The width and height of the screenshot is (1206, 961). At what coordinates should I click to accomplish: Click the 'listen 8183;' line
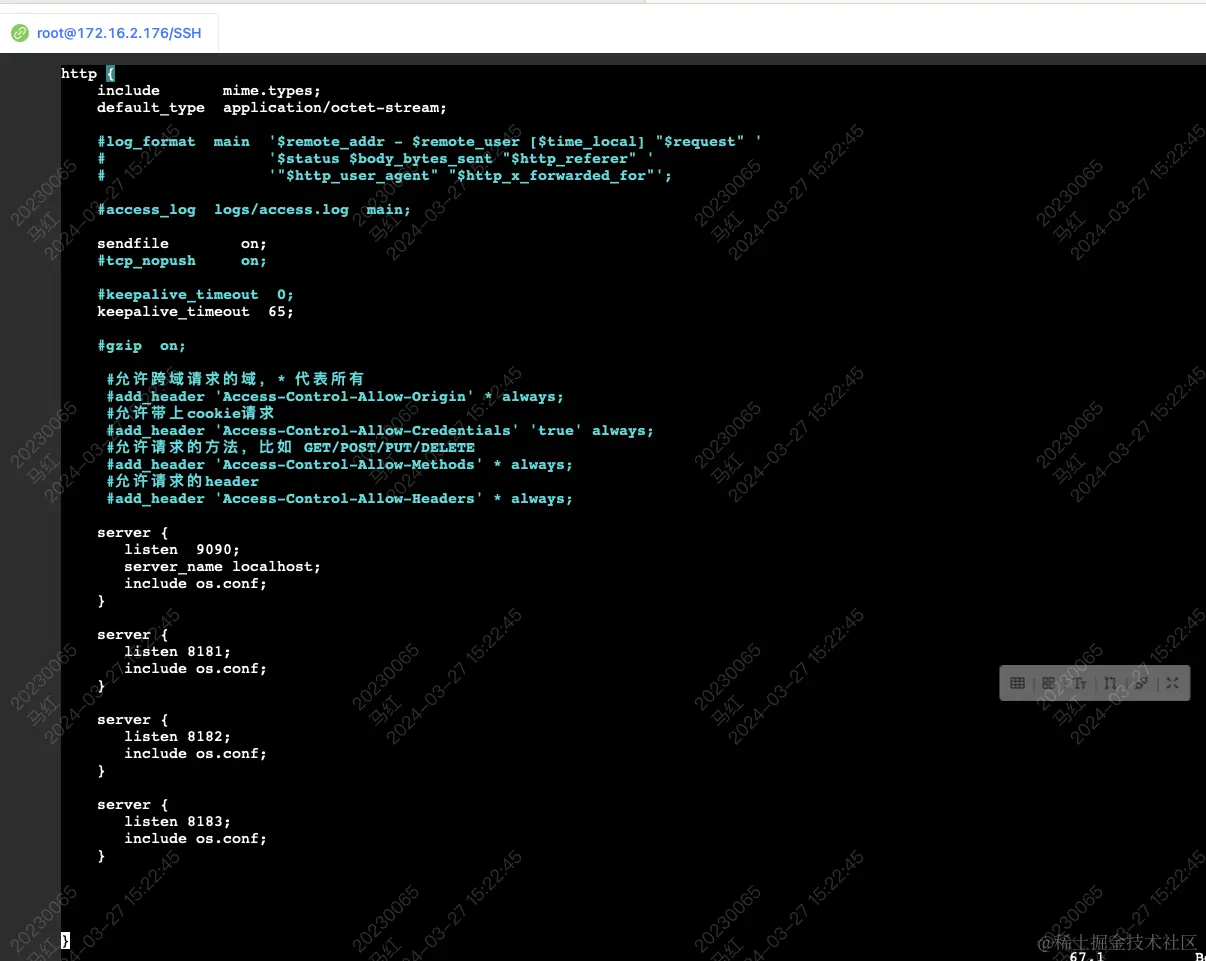click(x=178, y=821)
